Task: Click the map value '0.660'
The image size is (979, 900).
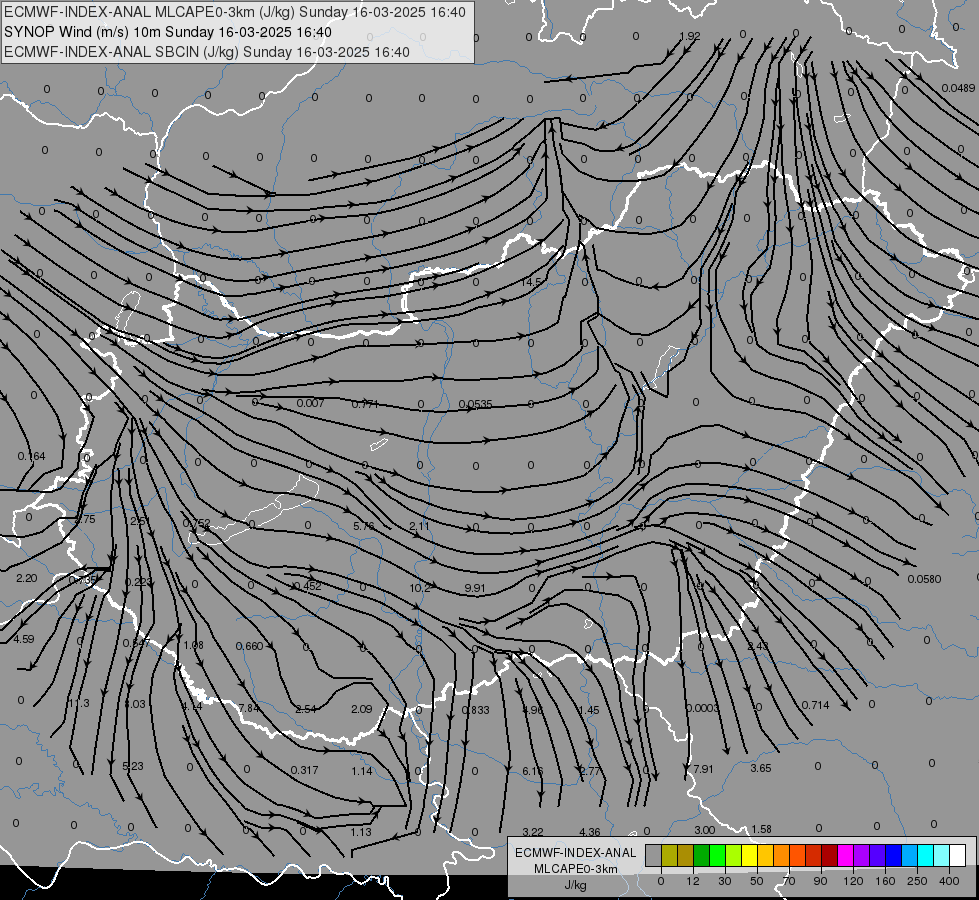Action: click(x=250, y=646)
